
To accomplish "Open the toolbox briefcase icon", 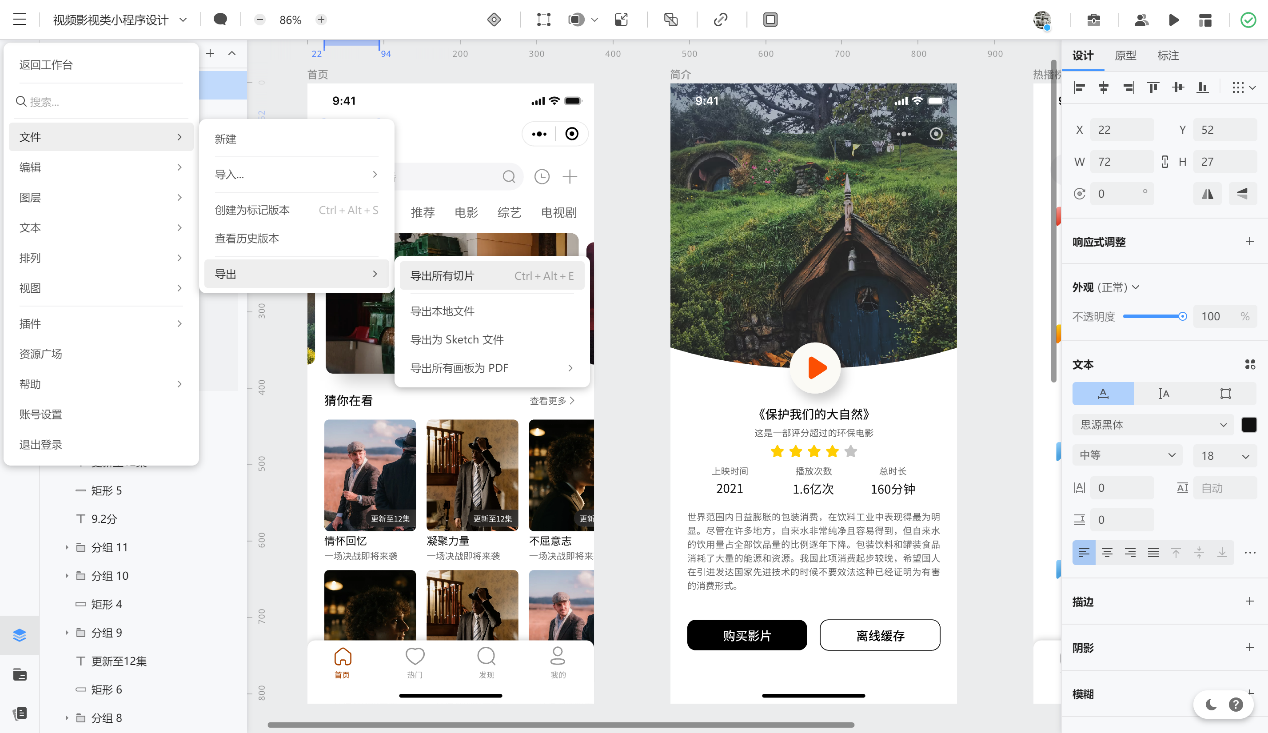I will [x=1094, y=19].
